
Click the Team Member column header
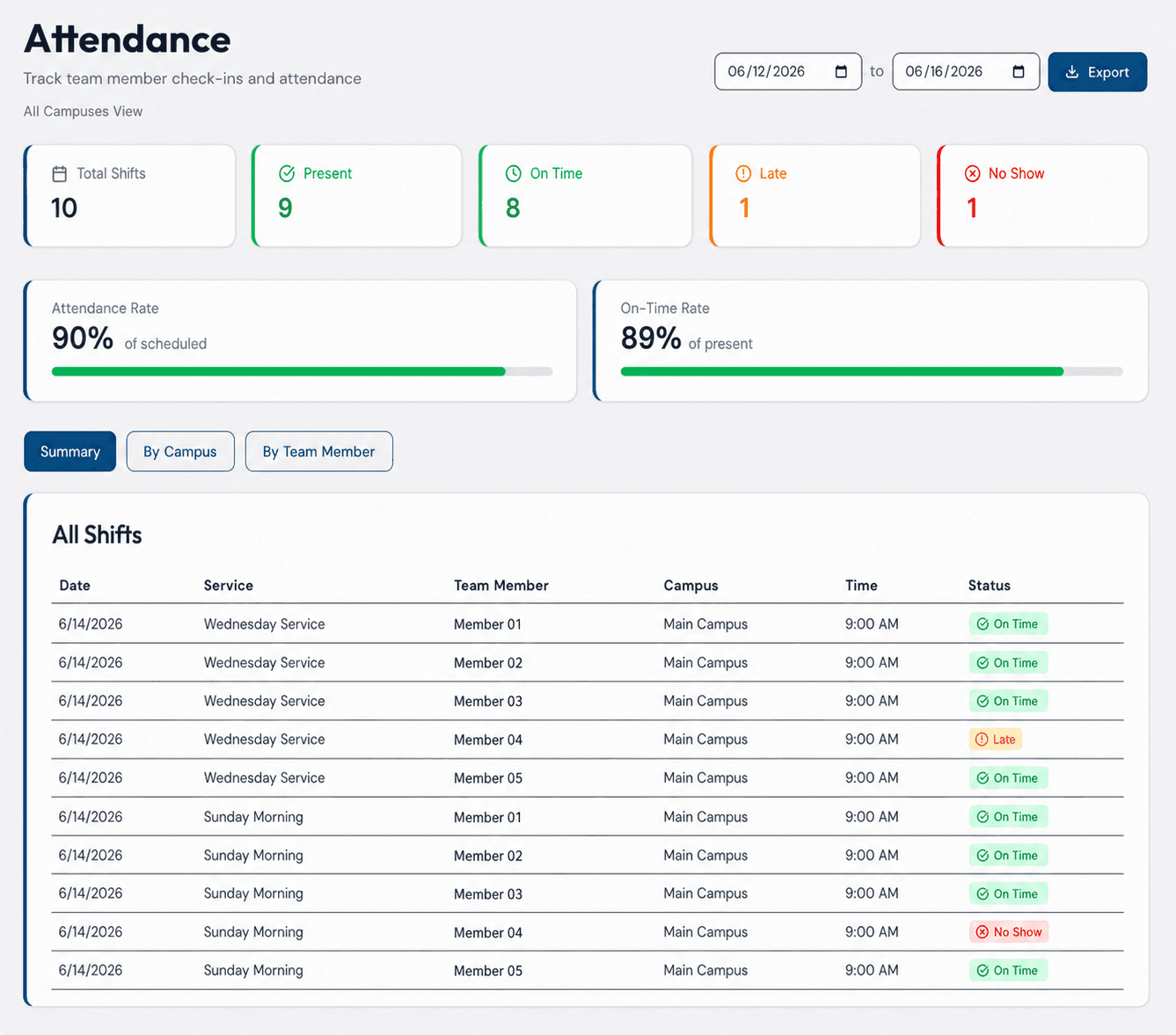[501, 586]
